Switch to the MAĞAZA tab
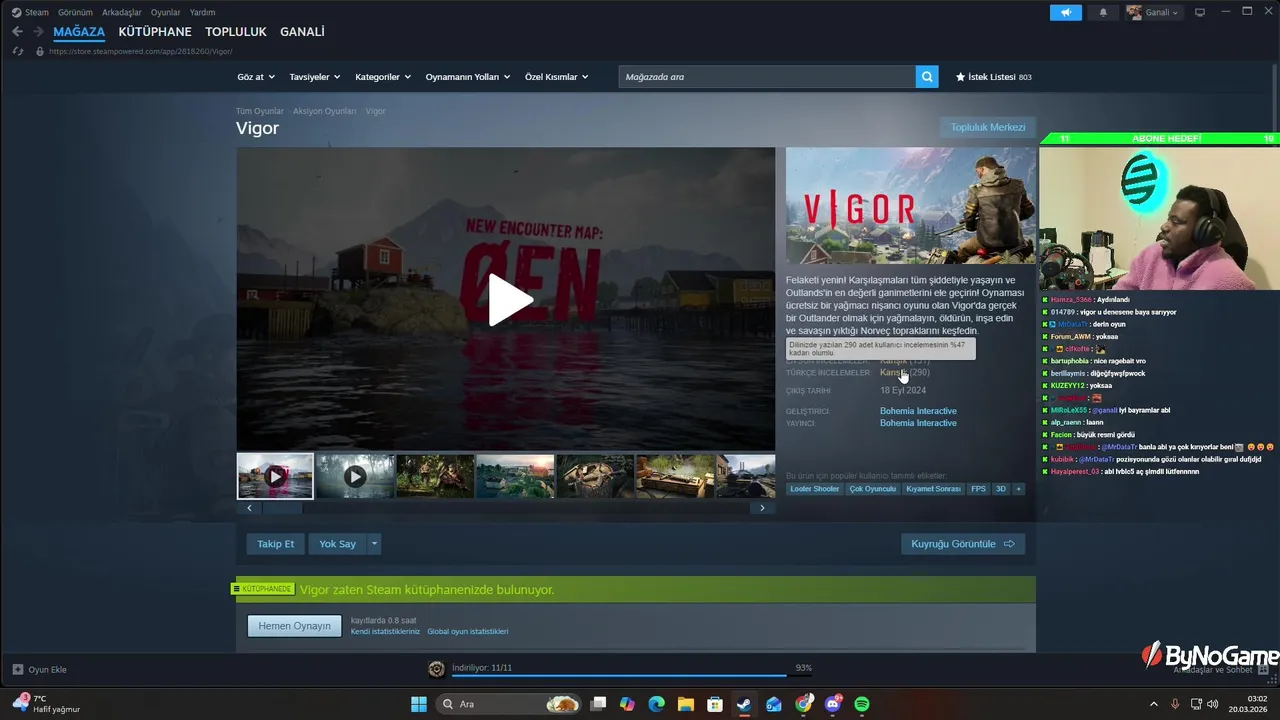The height and width of the screenshot is (720, 1280). 79,32
